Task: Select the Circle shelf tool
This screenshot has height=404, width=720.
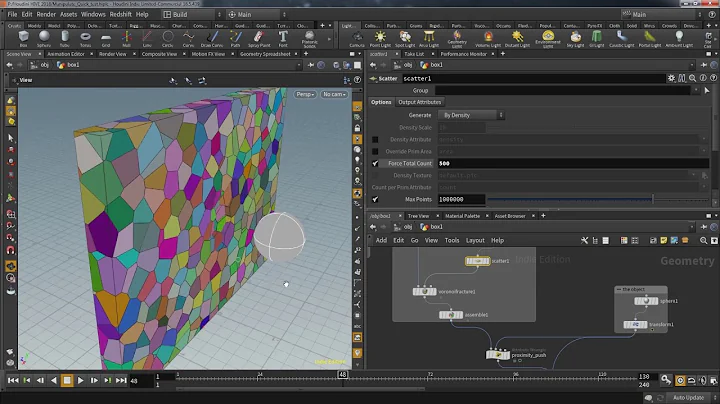Action: (168, 38)
